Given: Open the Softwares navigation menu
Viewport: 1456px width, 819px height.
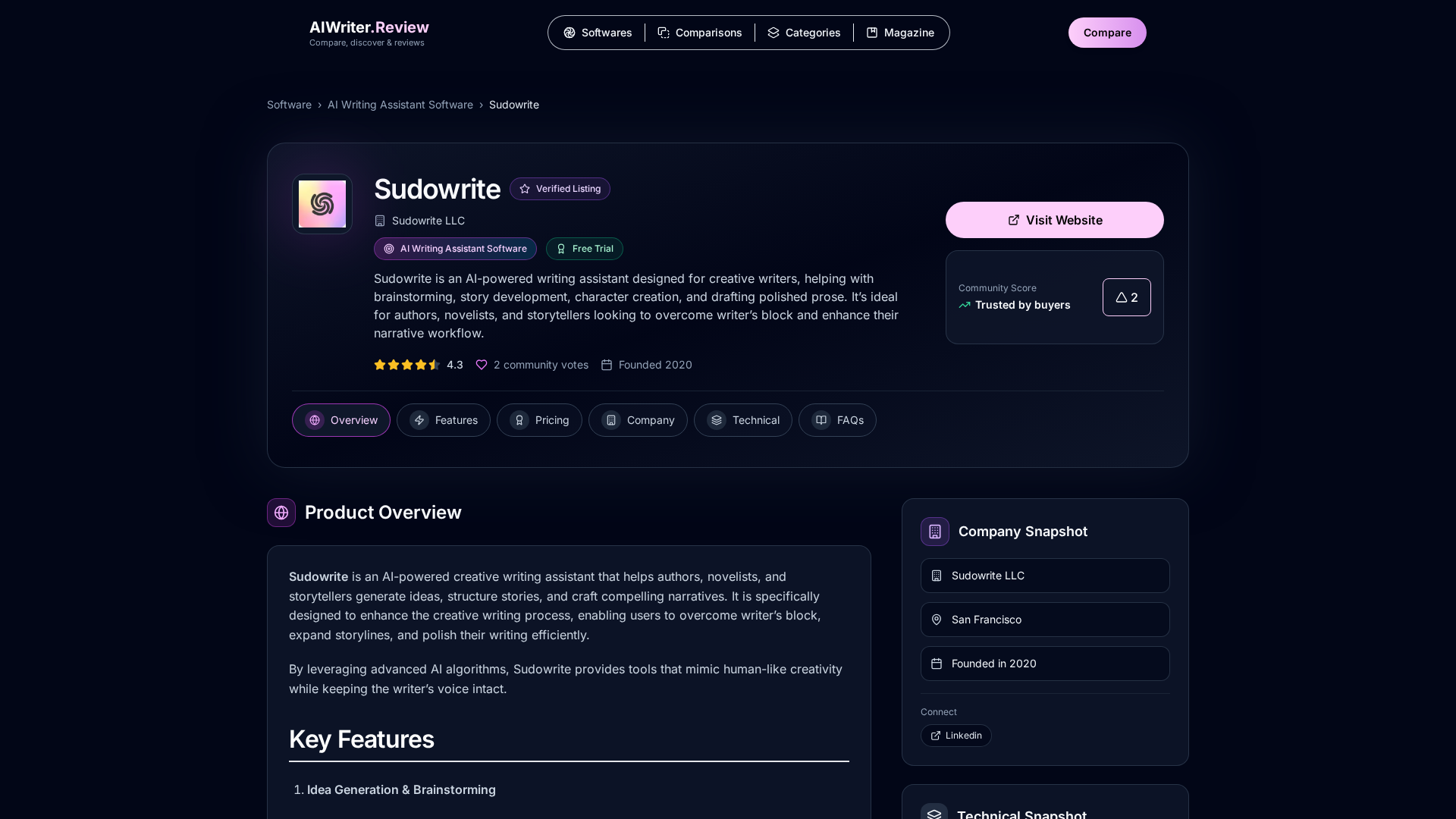Looking at the screenshot, I should click(x=598, y=33).
